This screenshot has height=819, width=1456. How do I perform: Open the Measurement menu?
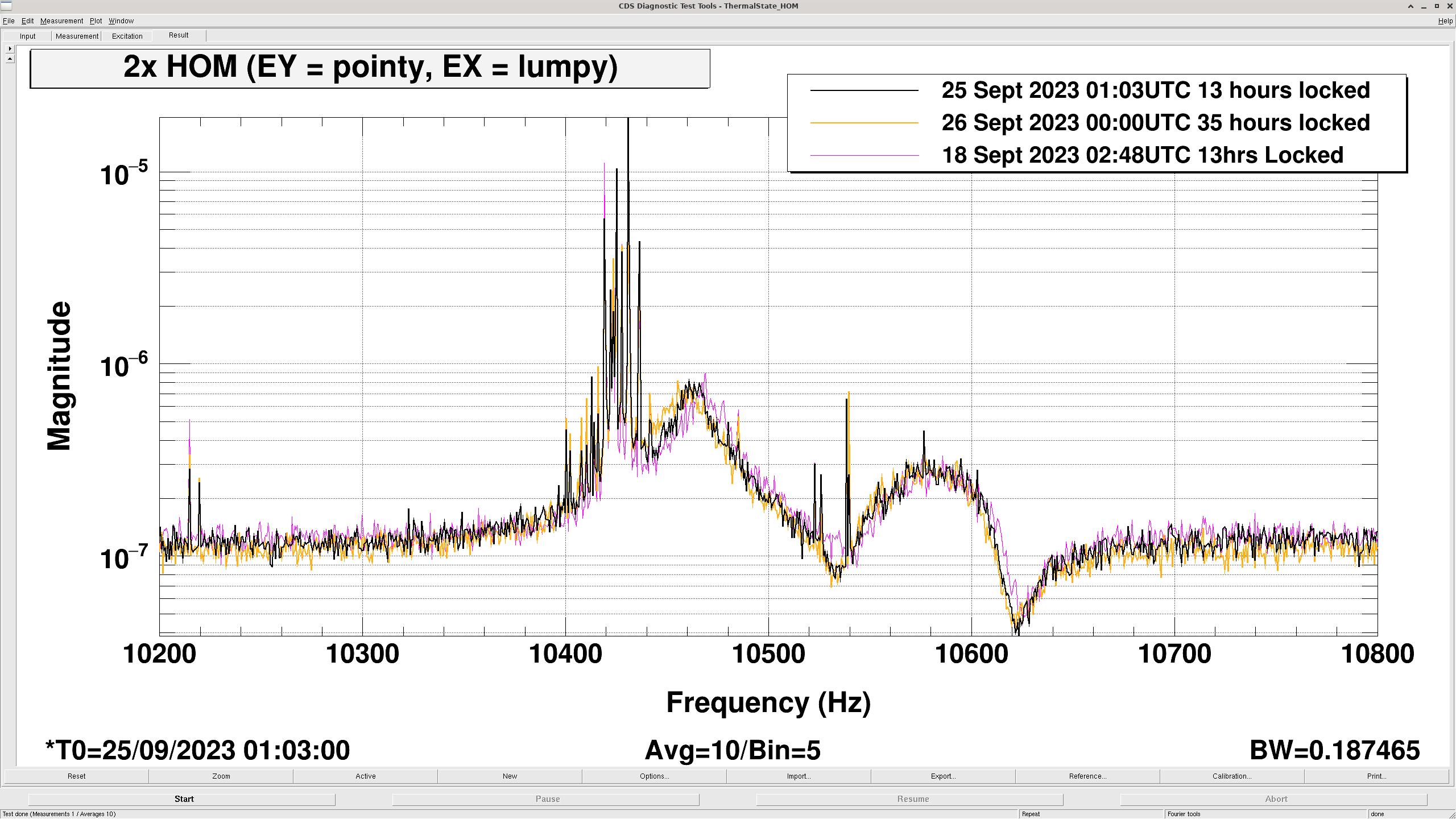click(61, 21)
